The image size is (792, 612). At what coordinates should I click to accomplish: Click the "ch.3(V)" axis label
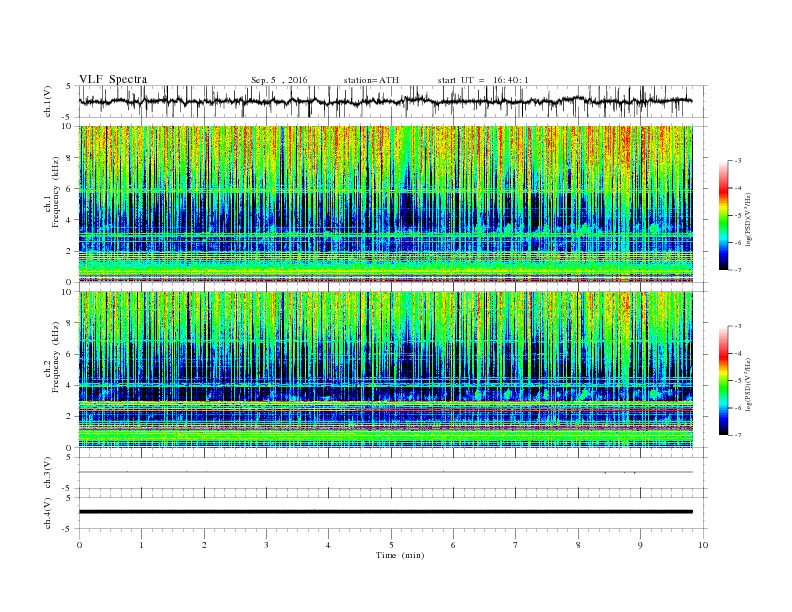47,473
